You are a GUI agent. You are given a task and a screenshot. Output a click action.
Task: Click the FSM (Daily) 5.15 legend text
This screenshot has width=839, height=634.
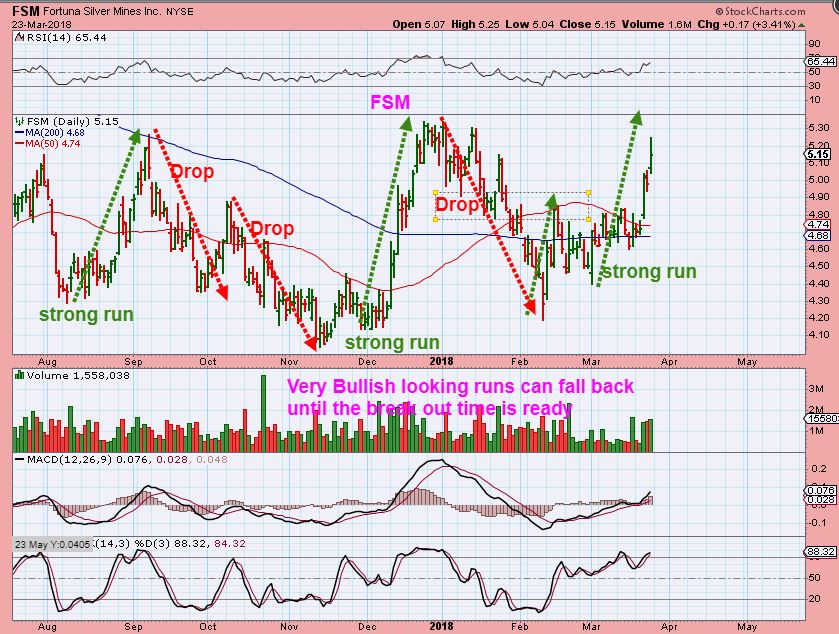tap(72, 121)
